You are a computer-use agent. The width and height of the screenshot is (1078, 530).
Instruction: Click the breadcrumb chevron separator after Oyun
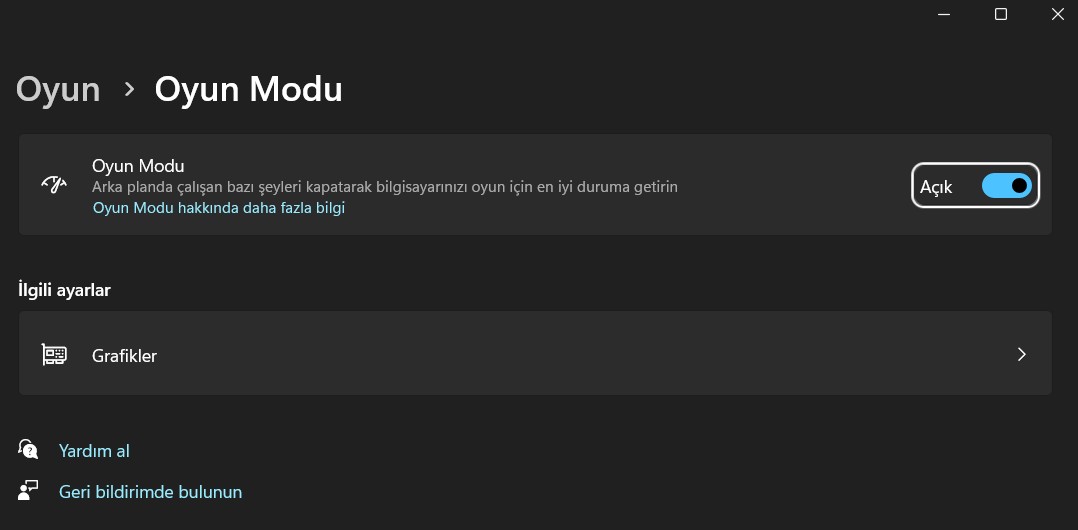point(129,89)
